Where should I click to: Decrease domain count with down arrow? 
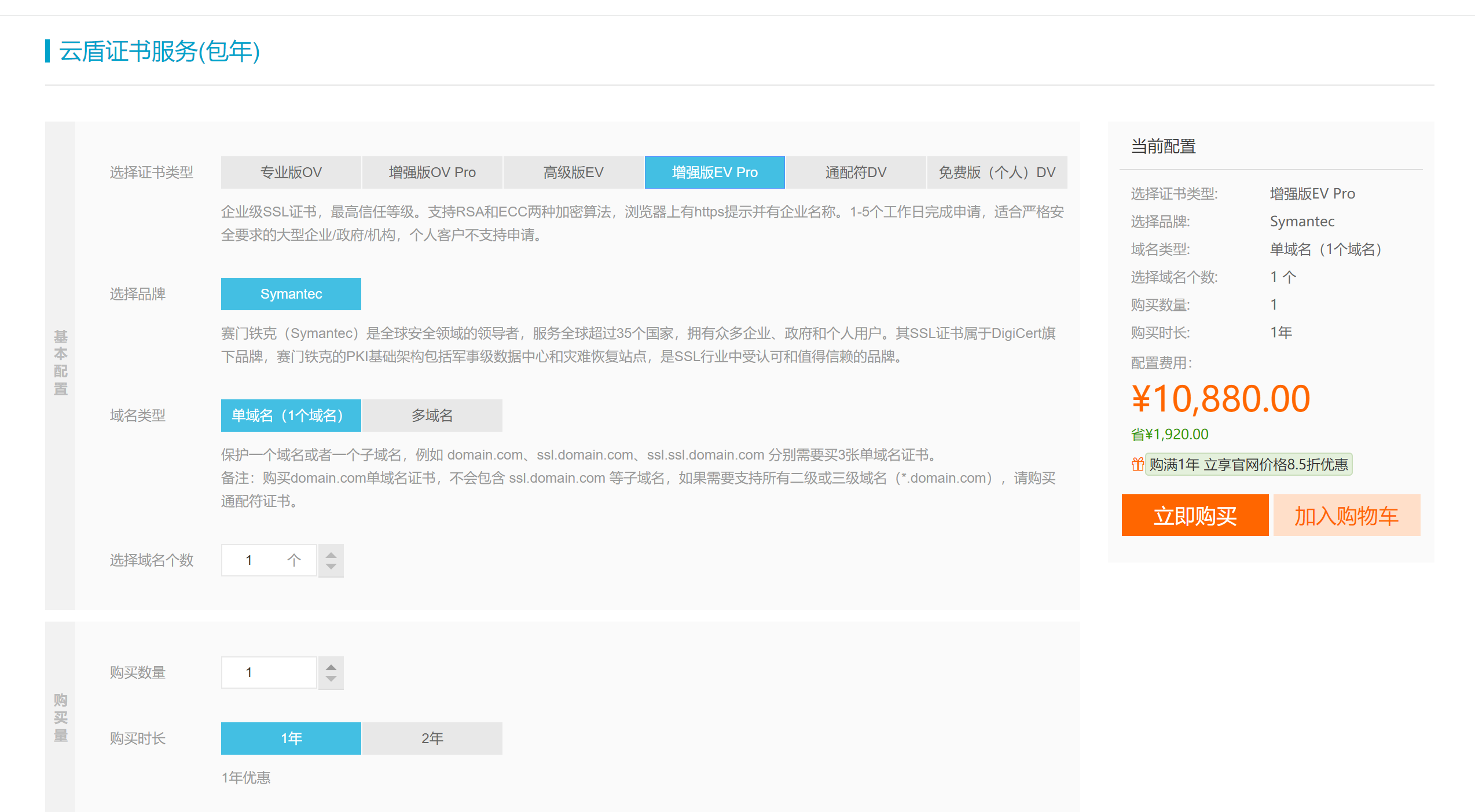click(331, 567)
